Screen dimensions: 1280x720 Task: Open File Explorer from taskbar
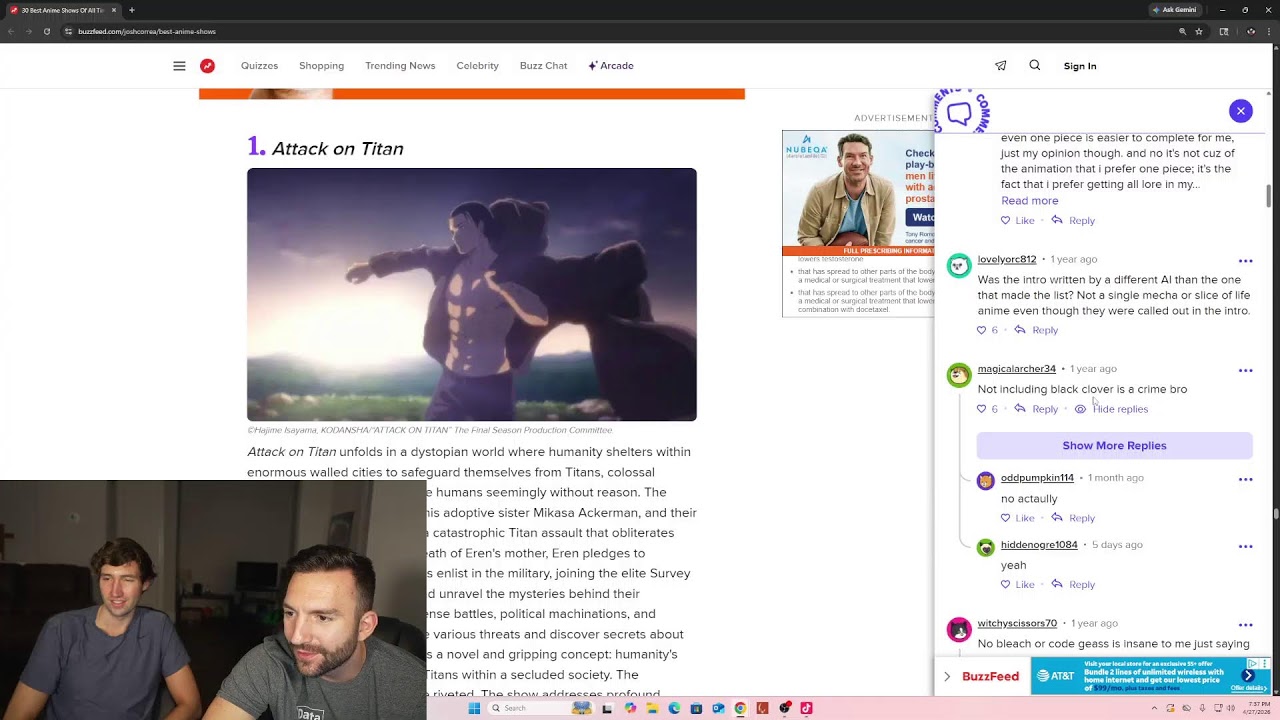click(652, 708)
